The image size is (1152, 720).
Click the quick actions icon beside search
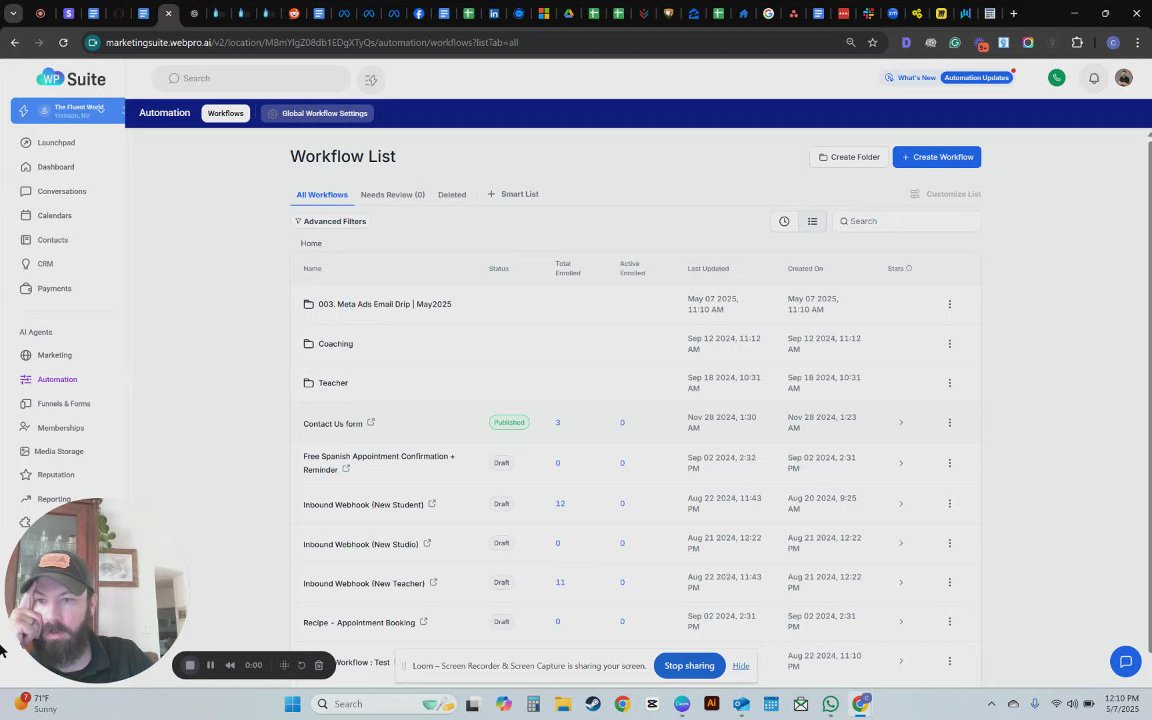(371, 79)
